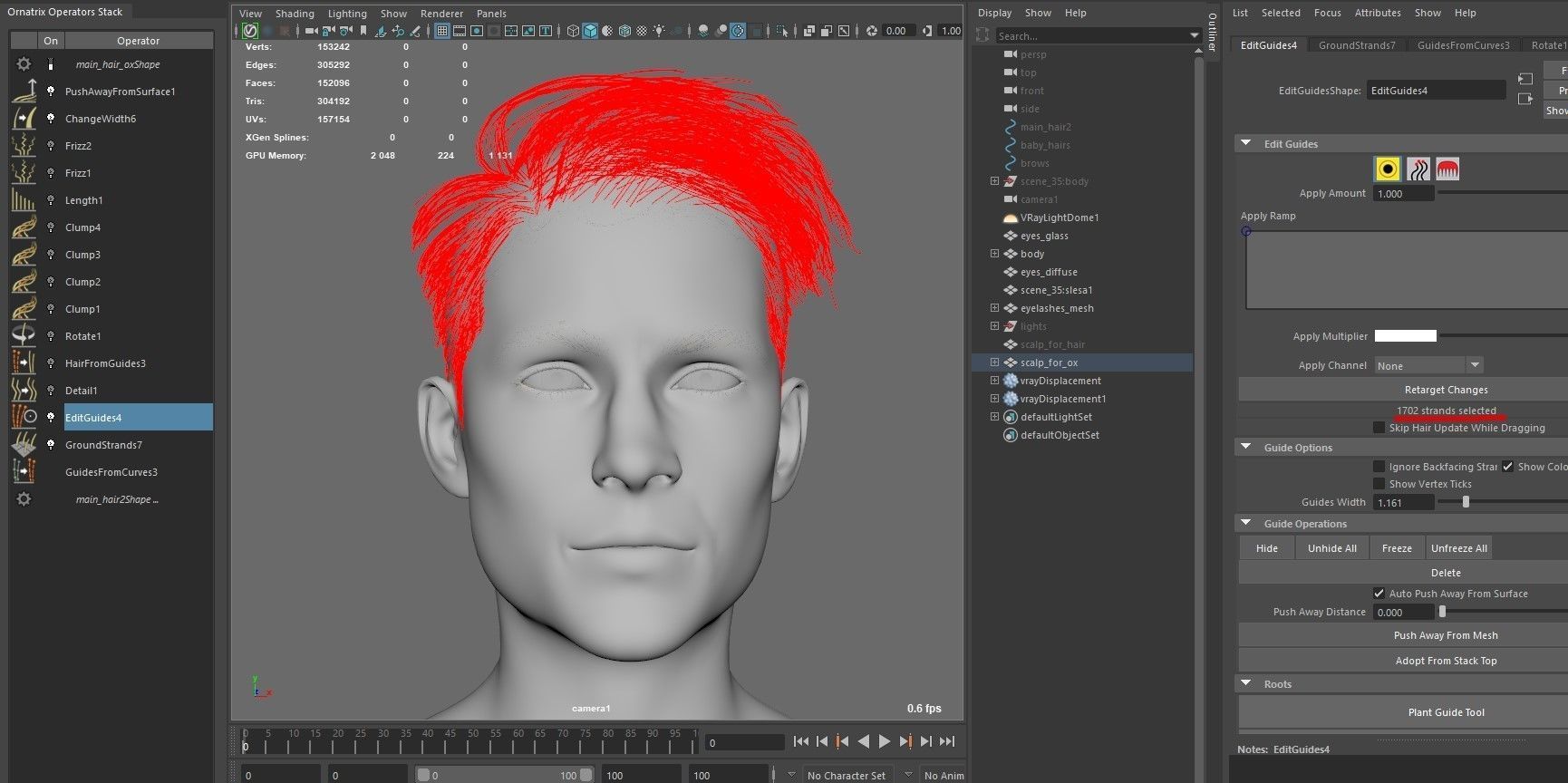Switch to the GuidesFromCurves3 attribute tab
Image resolution: width=1568 pixels, height=783 pixels.
tap(1463, 45)
